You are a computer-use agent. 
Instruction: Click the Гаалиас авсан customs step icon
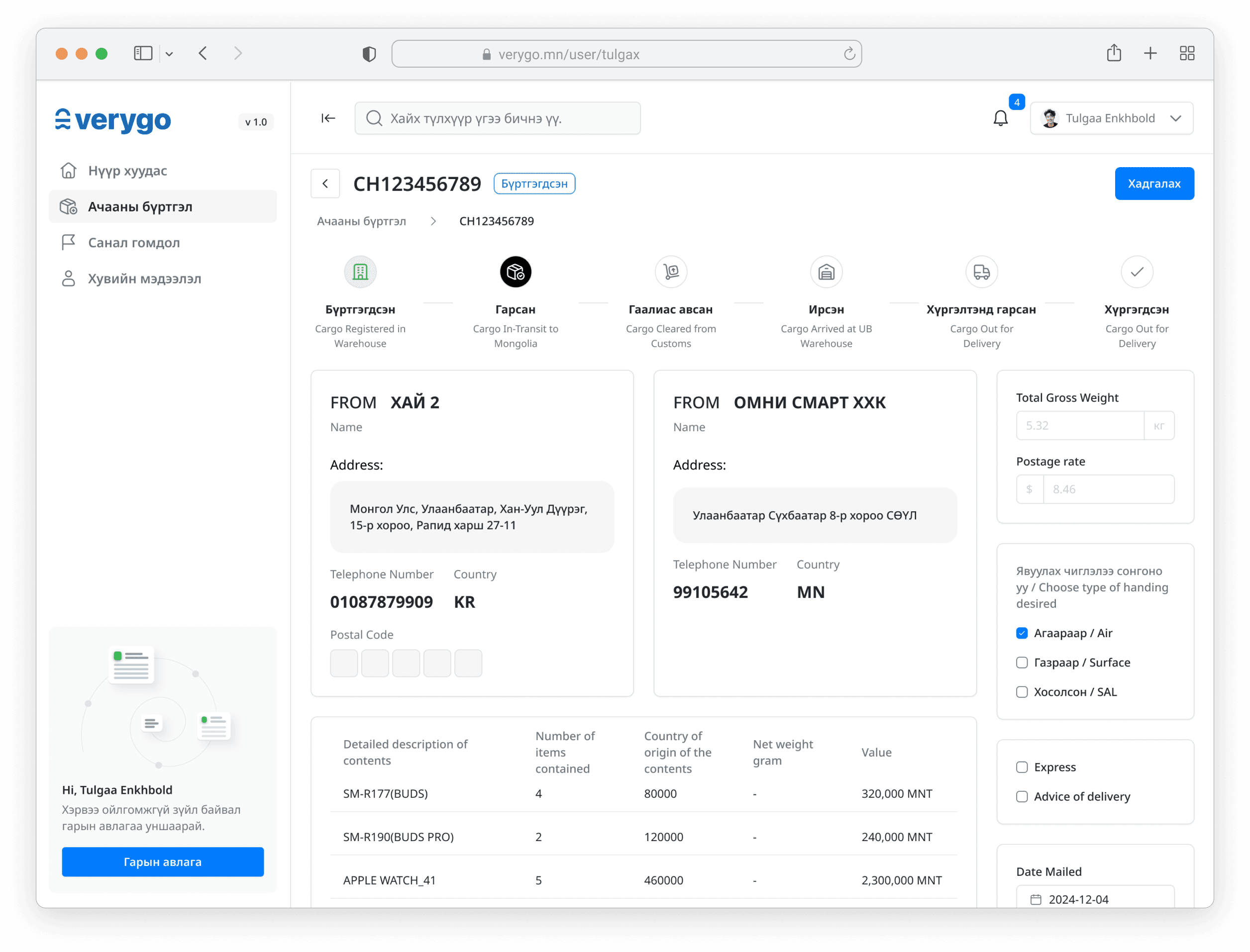(671, 272)
